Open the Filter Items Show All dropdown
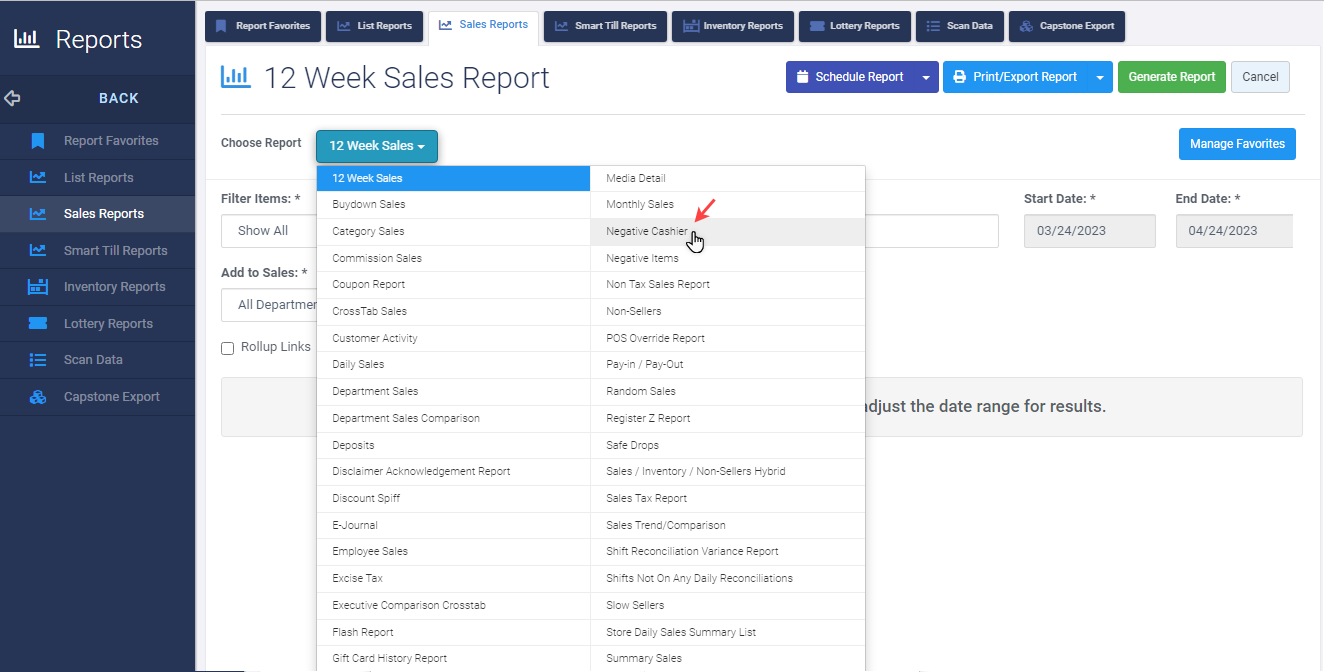 pos(268,231)
